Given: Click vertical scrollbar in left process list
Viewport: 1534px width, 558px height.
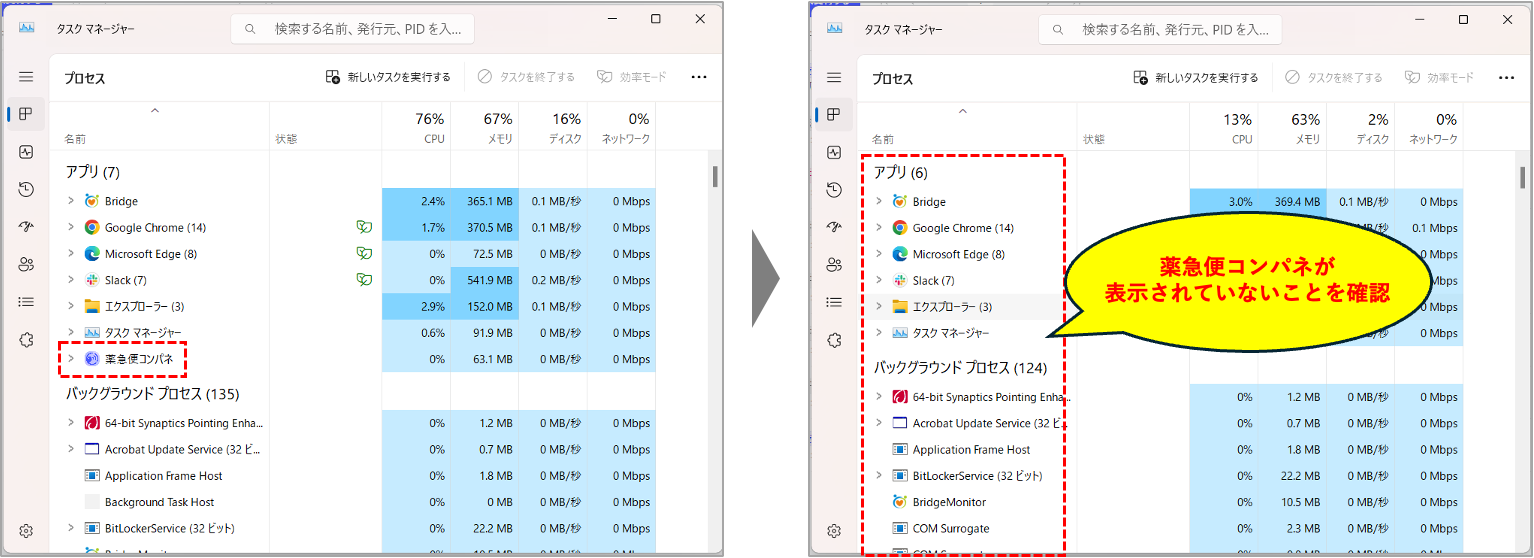Looking at the screenshot, I should click(715, 178).
